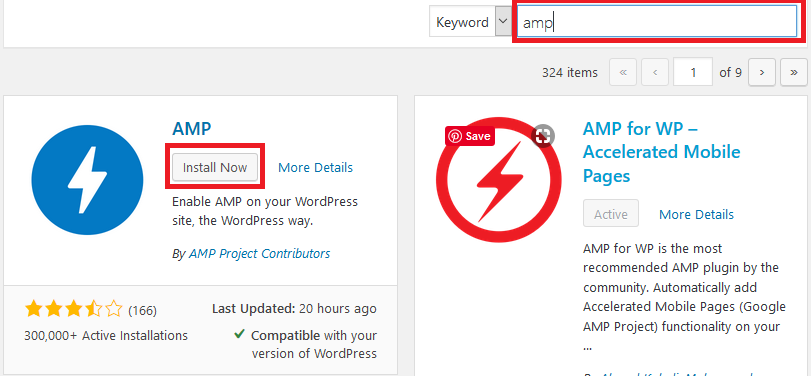Open More Details for AMP for WP
Image resolution: width=811 pixels, height=376 pixels.
tap(696, 214)
